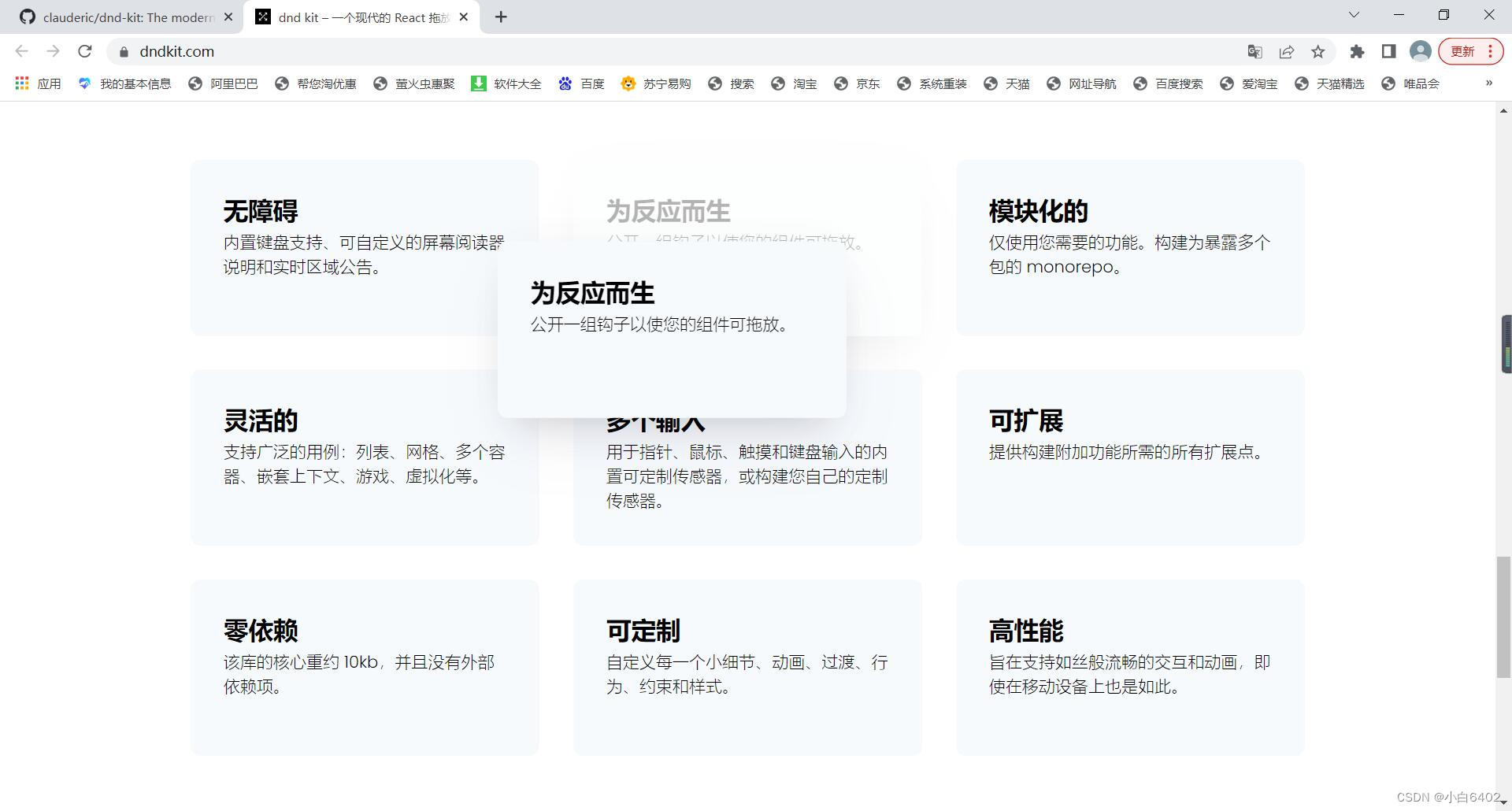Close the dnd kit tab
1512x811 pixels.
464,17
